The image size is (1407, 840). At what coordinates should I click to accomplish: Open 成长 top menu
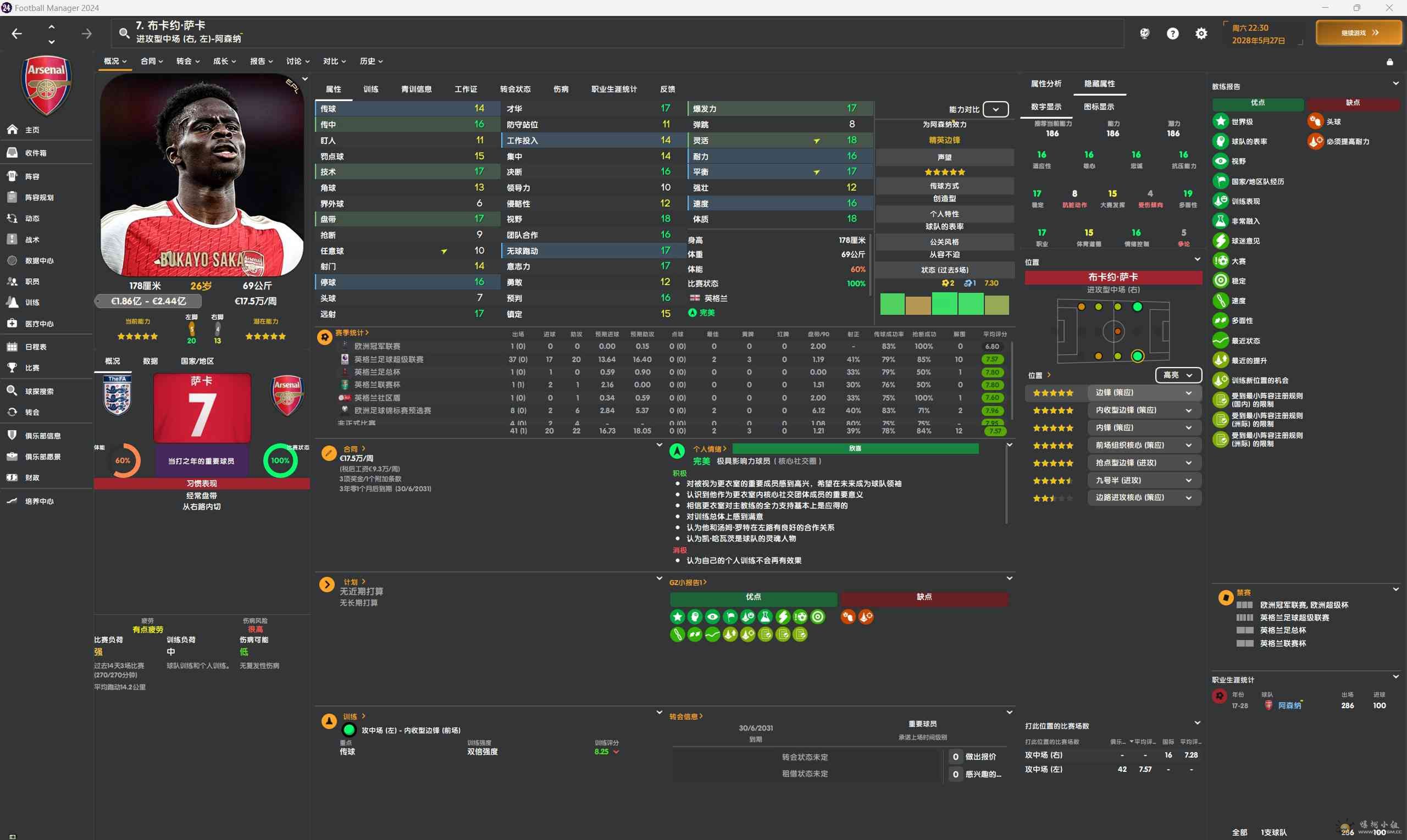(224, 61)
